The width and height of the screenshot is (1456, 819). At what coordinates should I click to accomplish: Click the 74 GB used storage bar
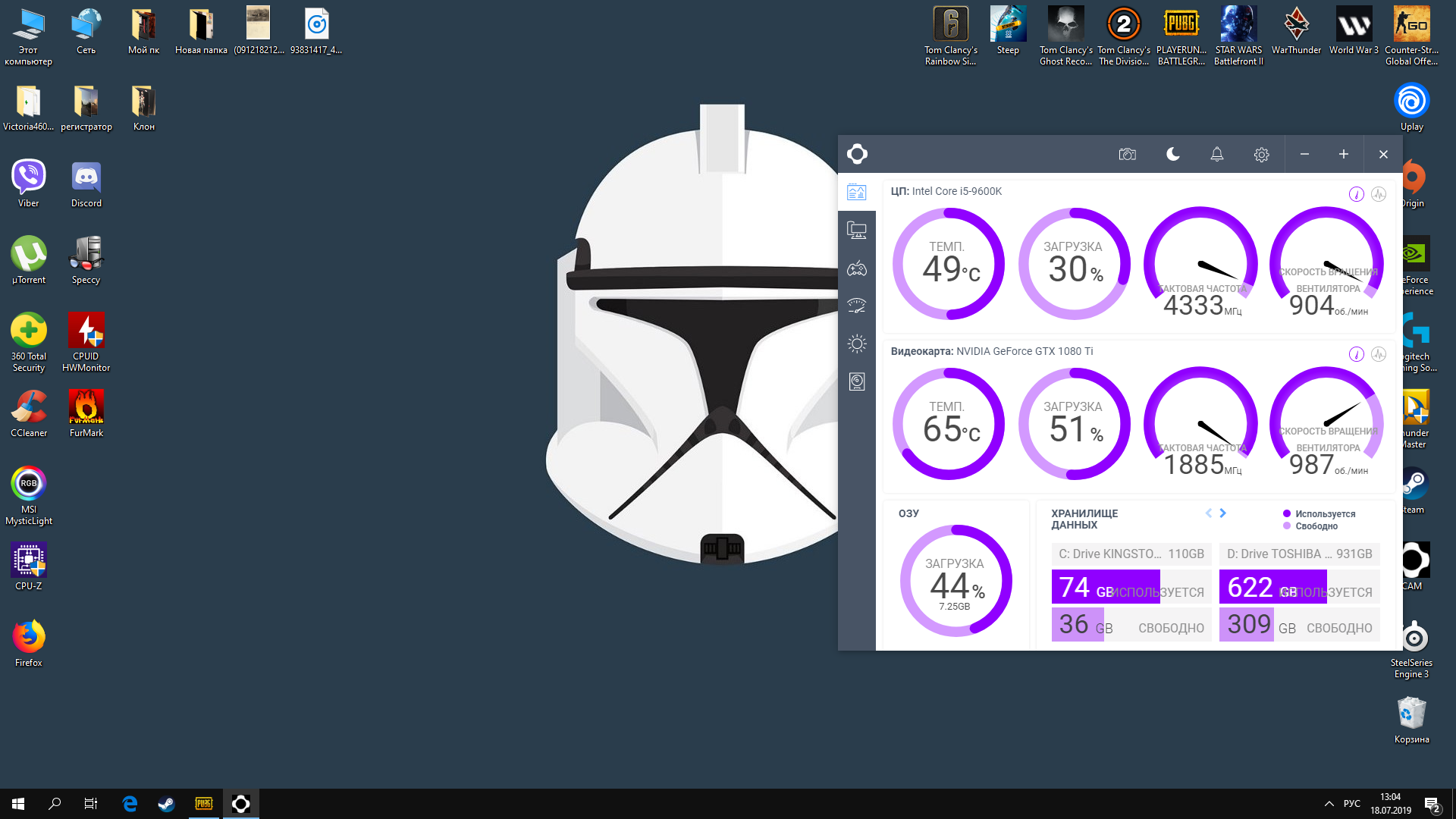1106,587
